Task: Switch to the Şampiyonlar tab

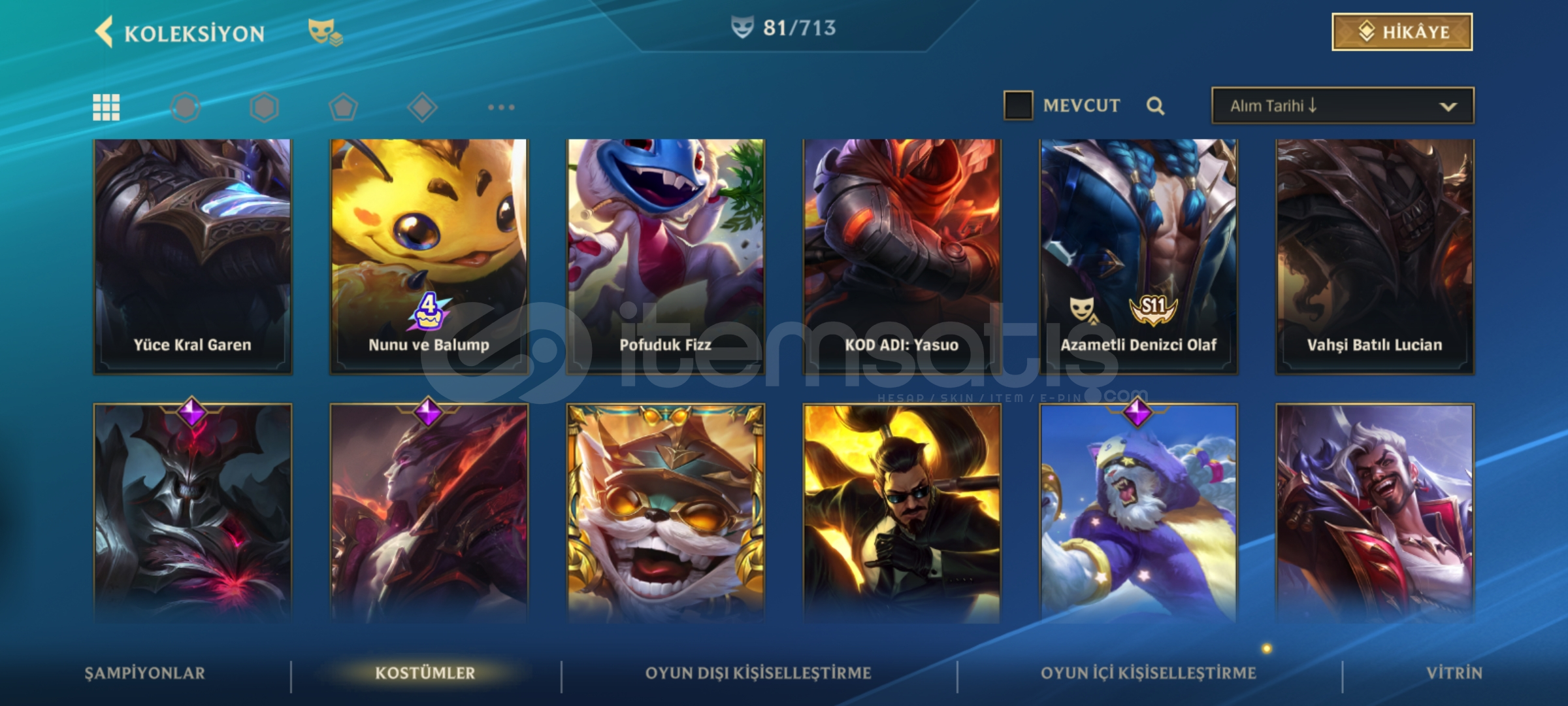Action: pos(145,673)
